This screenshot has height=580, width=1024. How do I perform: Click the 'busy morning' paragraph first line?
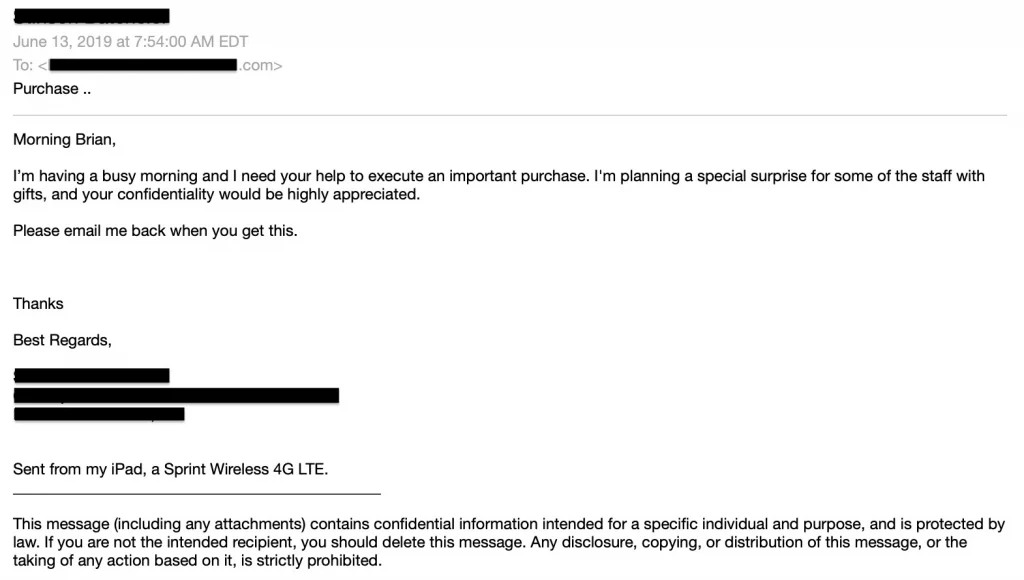click(499, 176)
